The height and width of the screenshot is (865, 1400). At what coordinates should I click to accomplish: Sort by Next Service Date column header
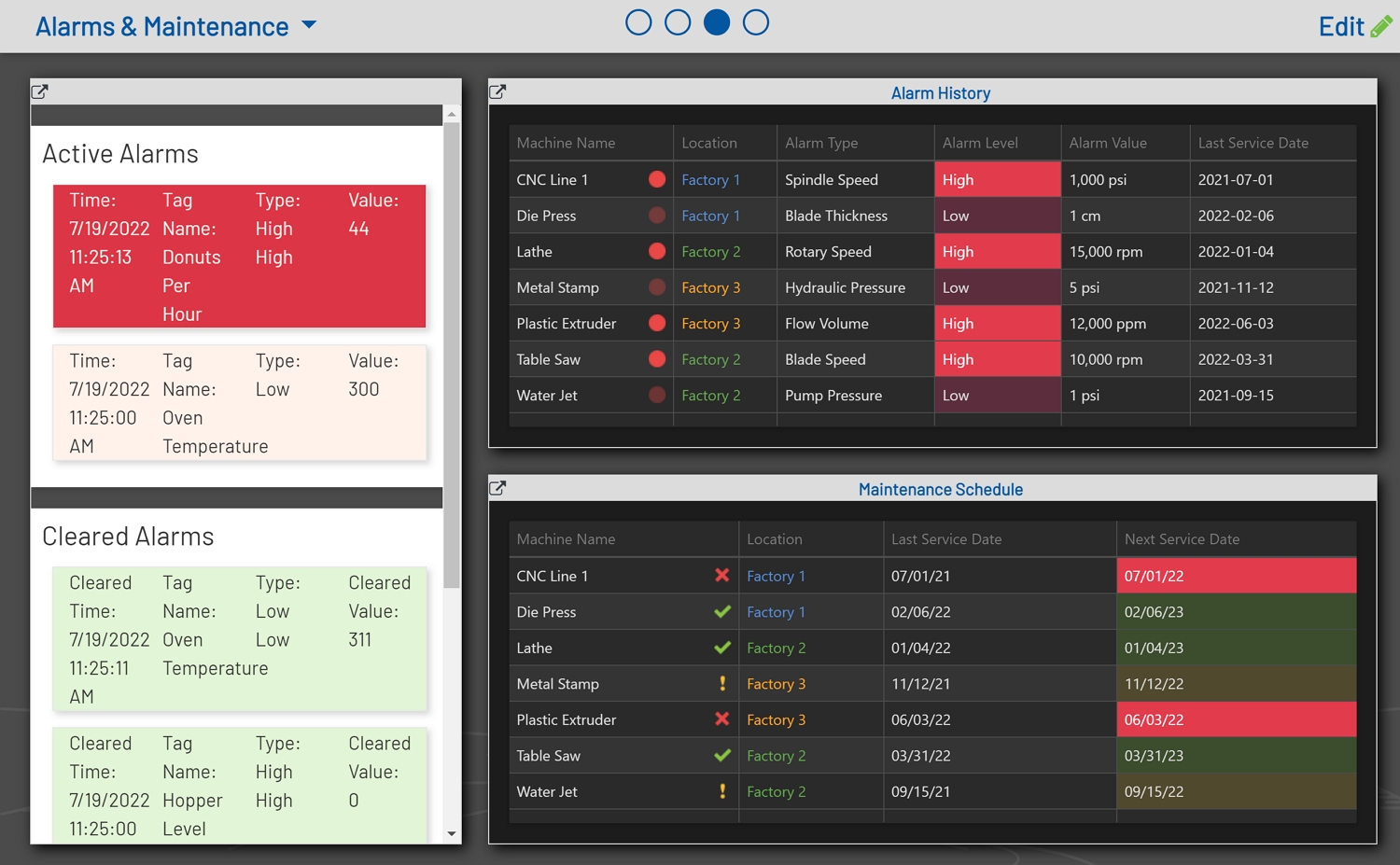(1182, 539)
